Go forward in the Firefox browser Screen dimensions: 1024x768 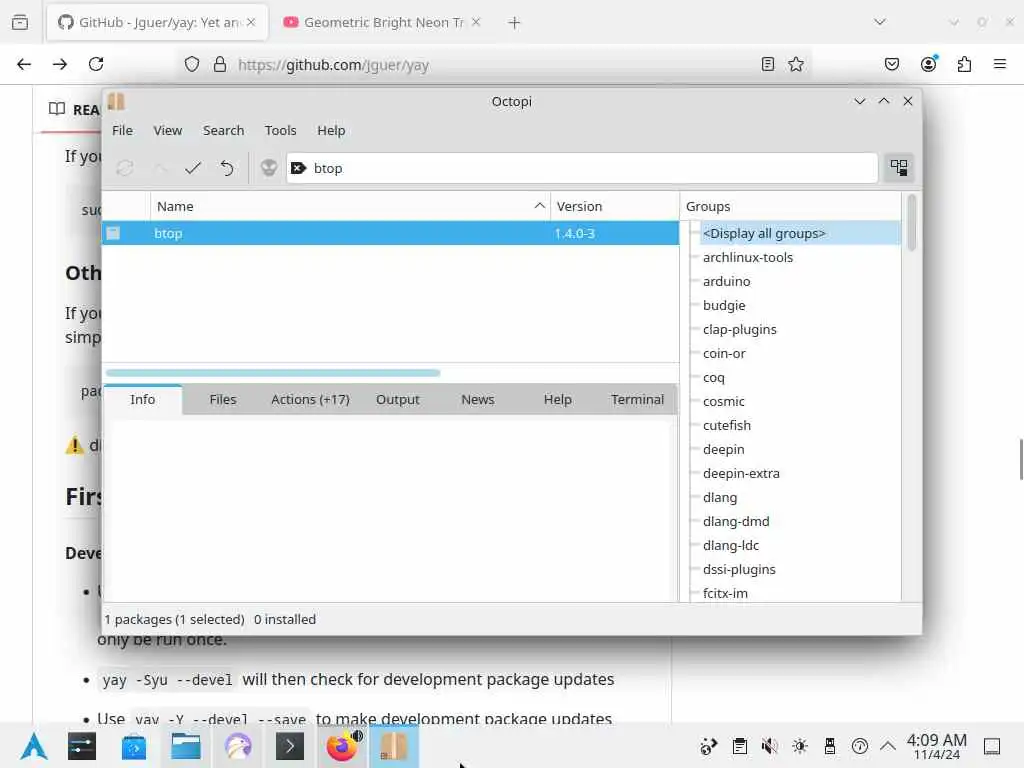(x=60, y=64)
